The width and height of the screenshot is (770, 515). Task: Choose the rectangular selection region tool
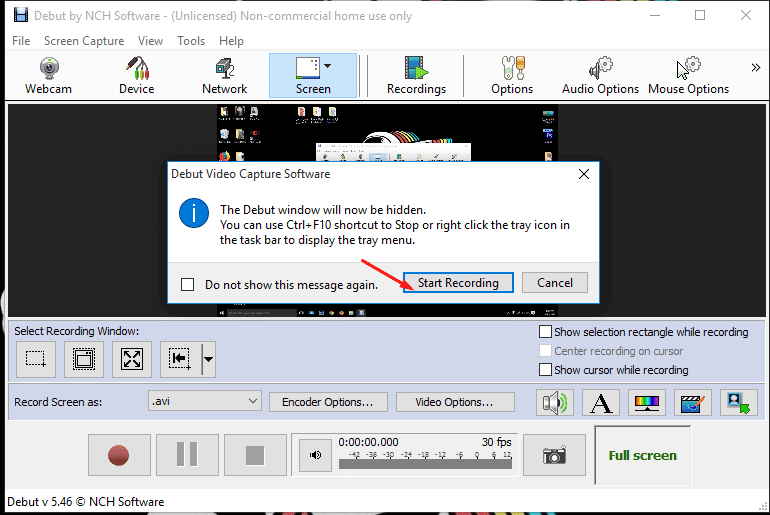click(36, 358)
